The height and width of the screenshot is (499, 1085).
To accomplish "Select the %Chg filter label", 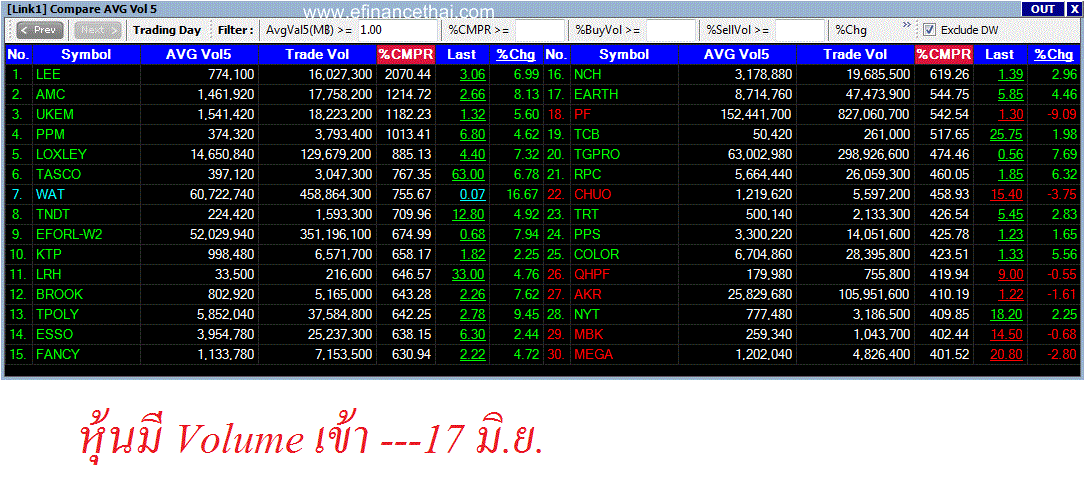I will 850,30.
